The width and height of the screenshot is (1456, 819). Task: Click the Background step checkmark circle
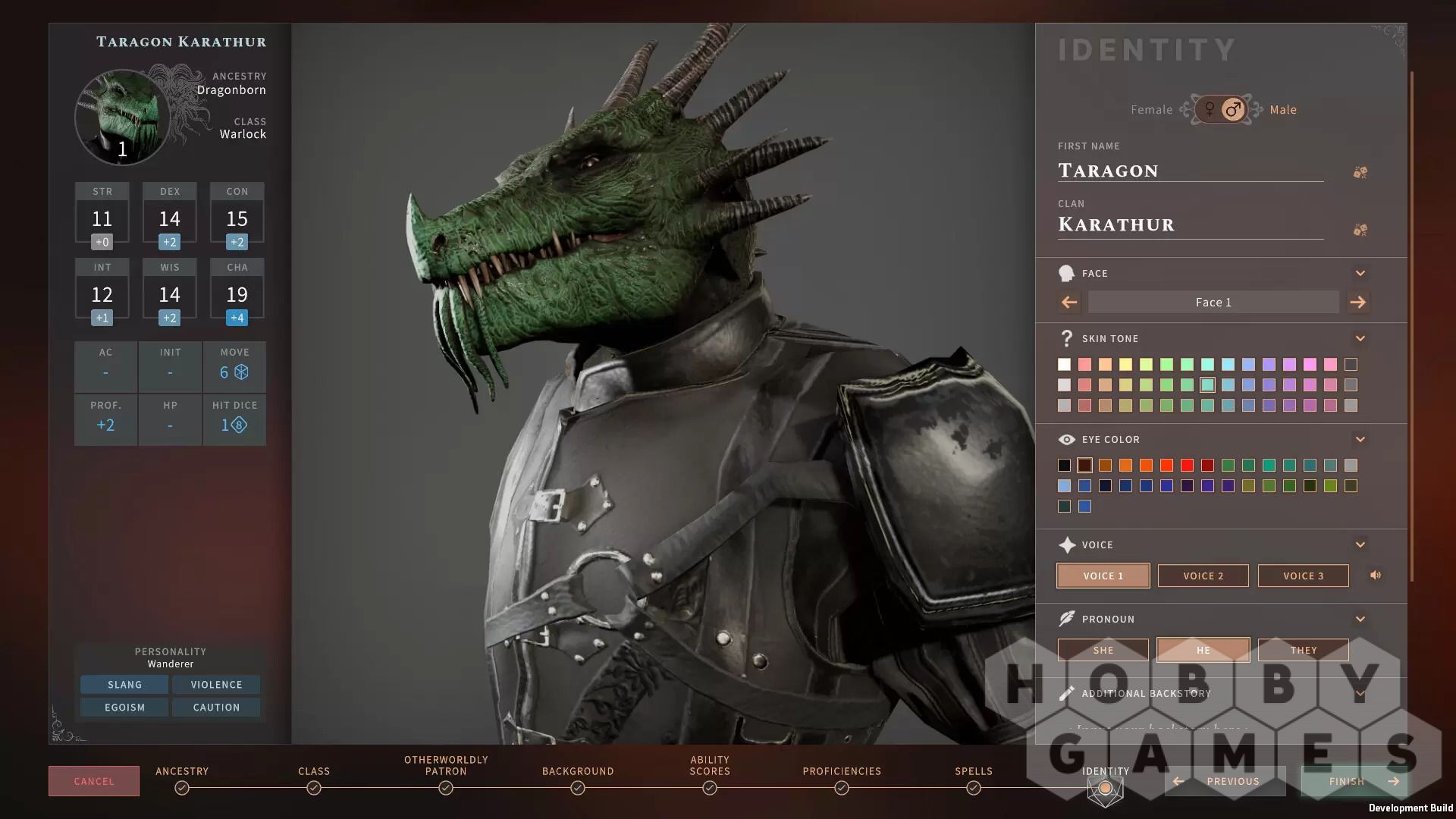click(578, 788)
